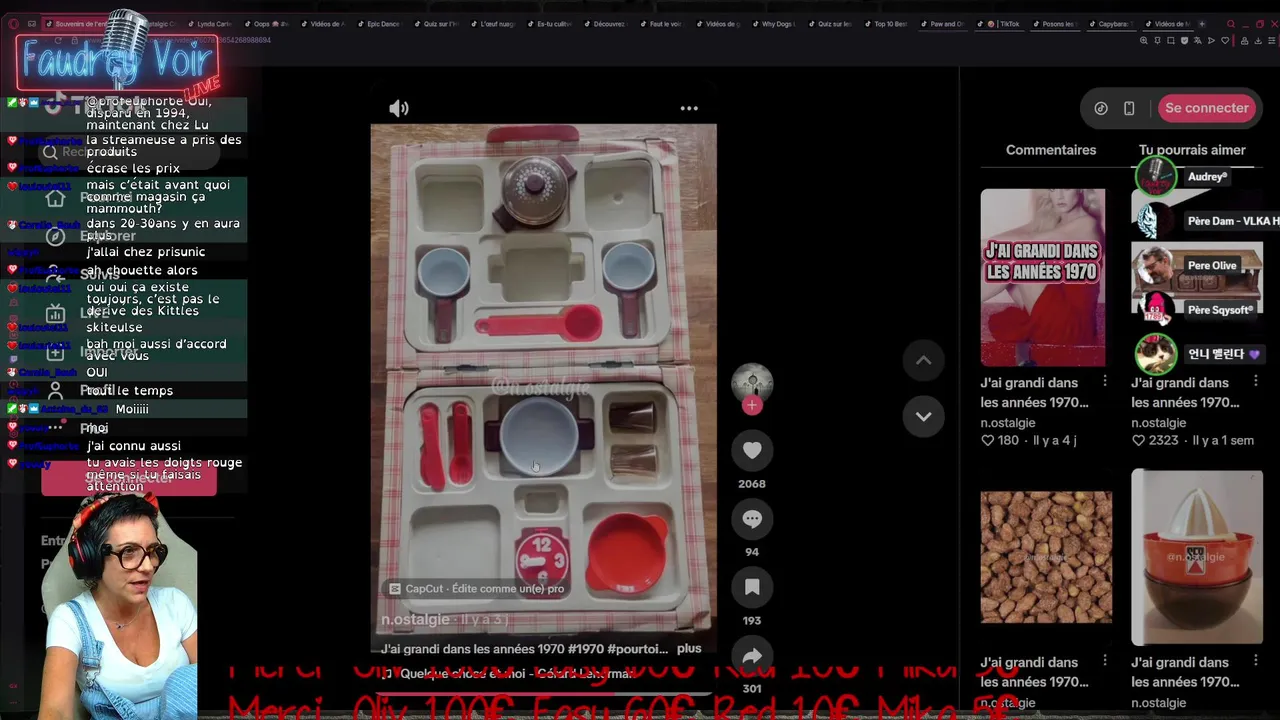
Task: Open options menu of the peanuts video card
Action: 1105,661
